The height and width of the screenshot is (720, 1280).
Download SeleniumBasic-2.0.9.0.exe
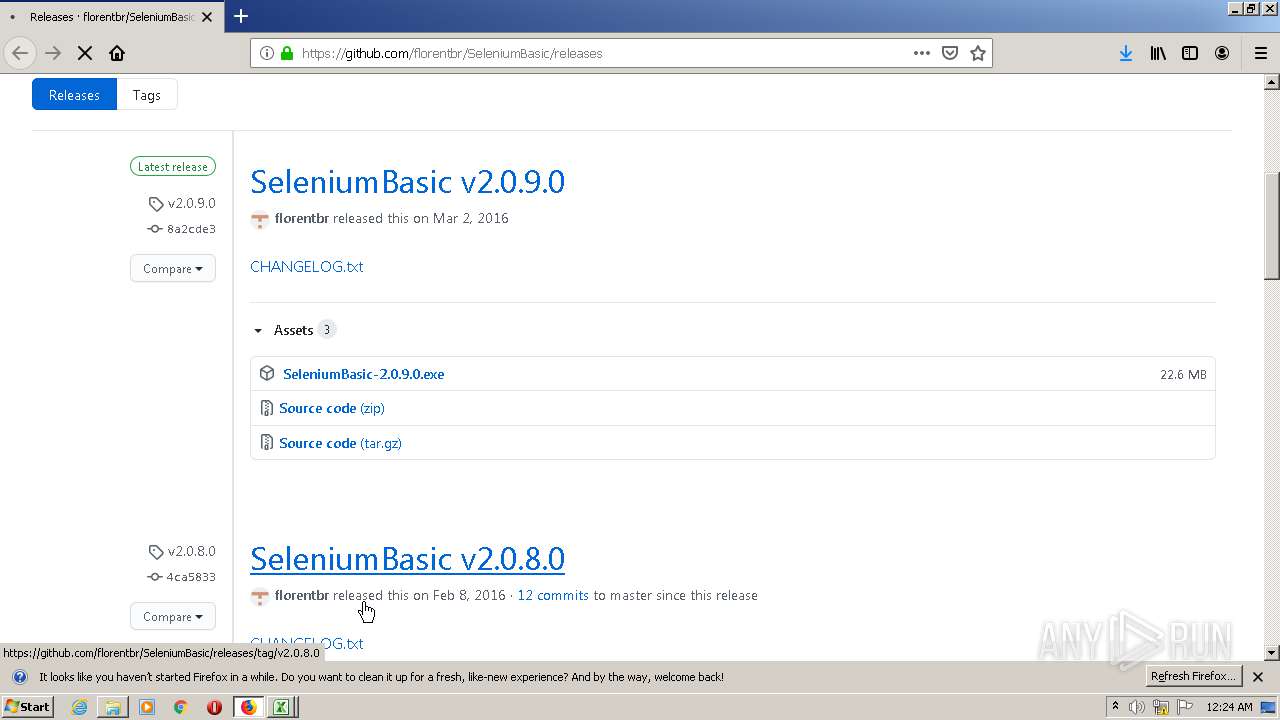point(363,374)
